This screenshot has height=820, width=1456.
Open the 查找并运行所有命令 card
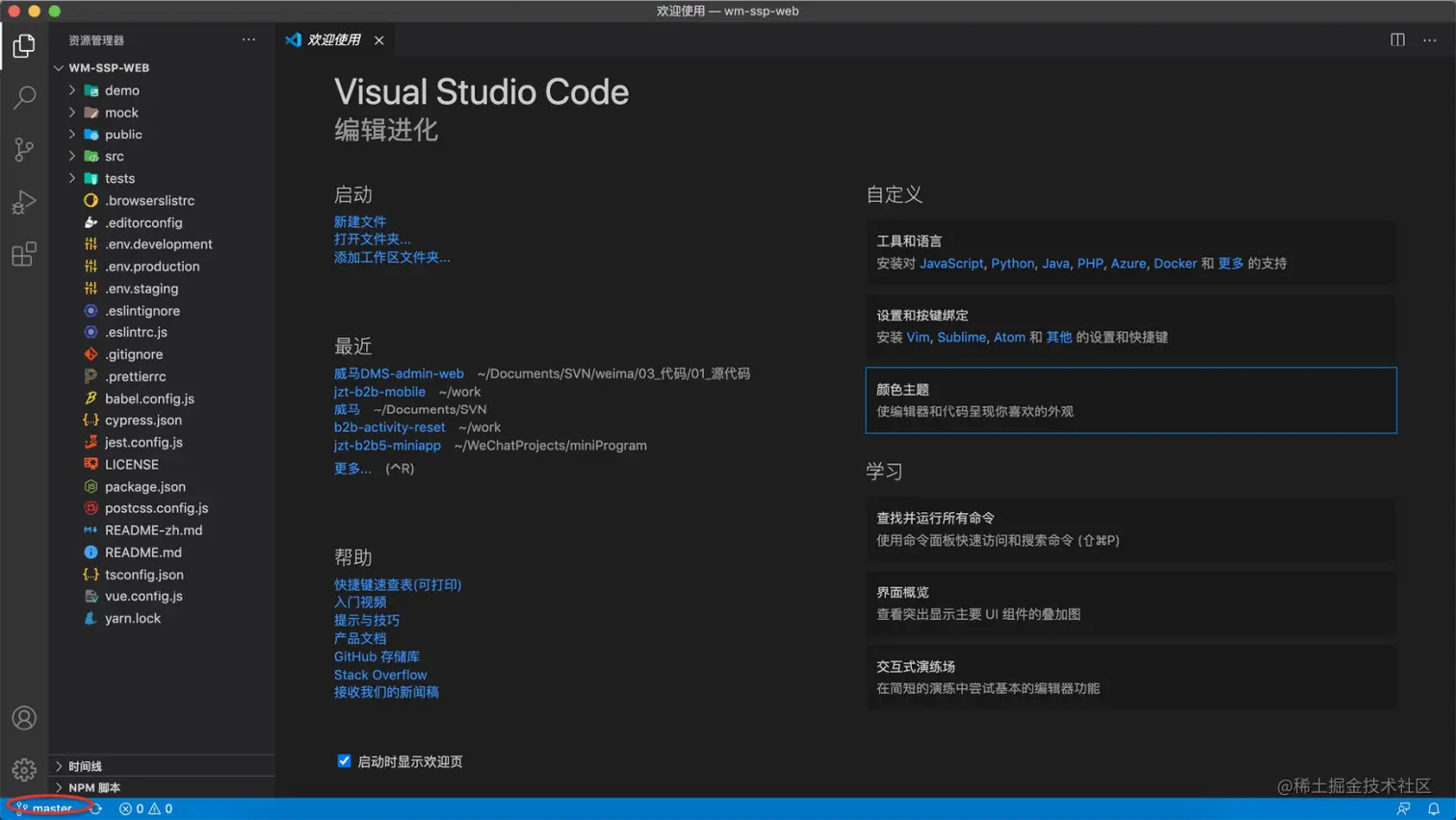[x=1131, y=529]
